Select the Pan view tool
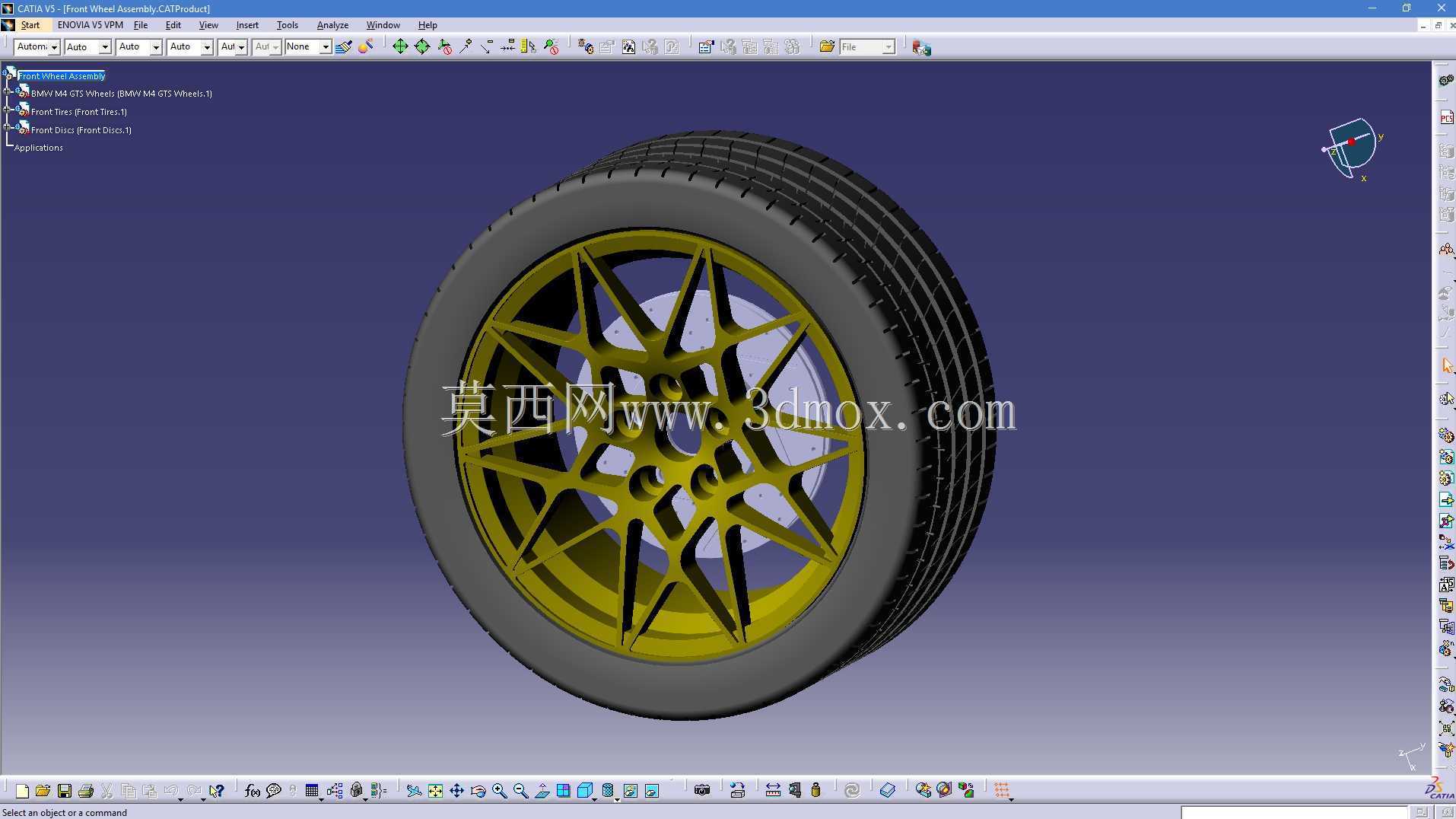Screen dimensions: 1456x819 [456, 791]
